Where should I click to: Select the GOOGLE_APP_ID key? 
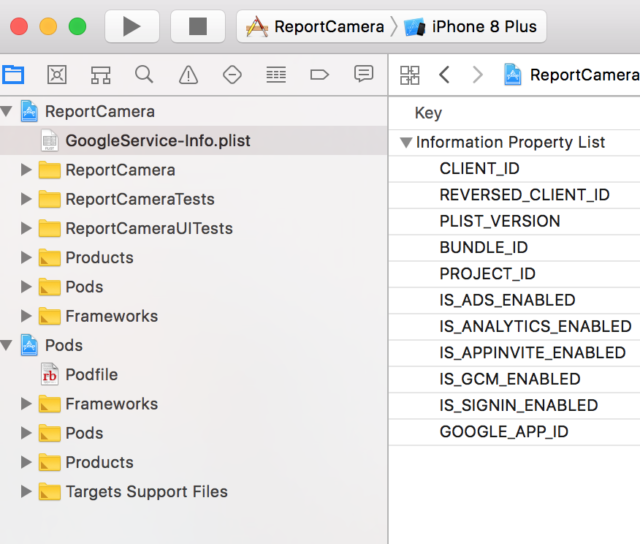coord(504,431)
